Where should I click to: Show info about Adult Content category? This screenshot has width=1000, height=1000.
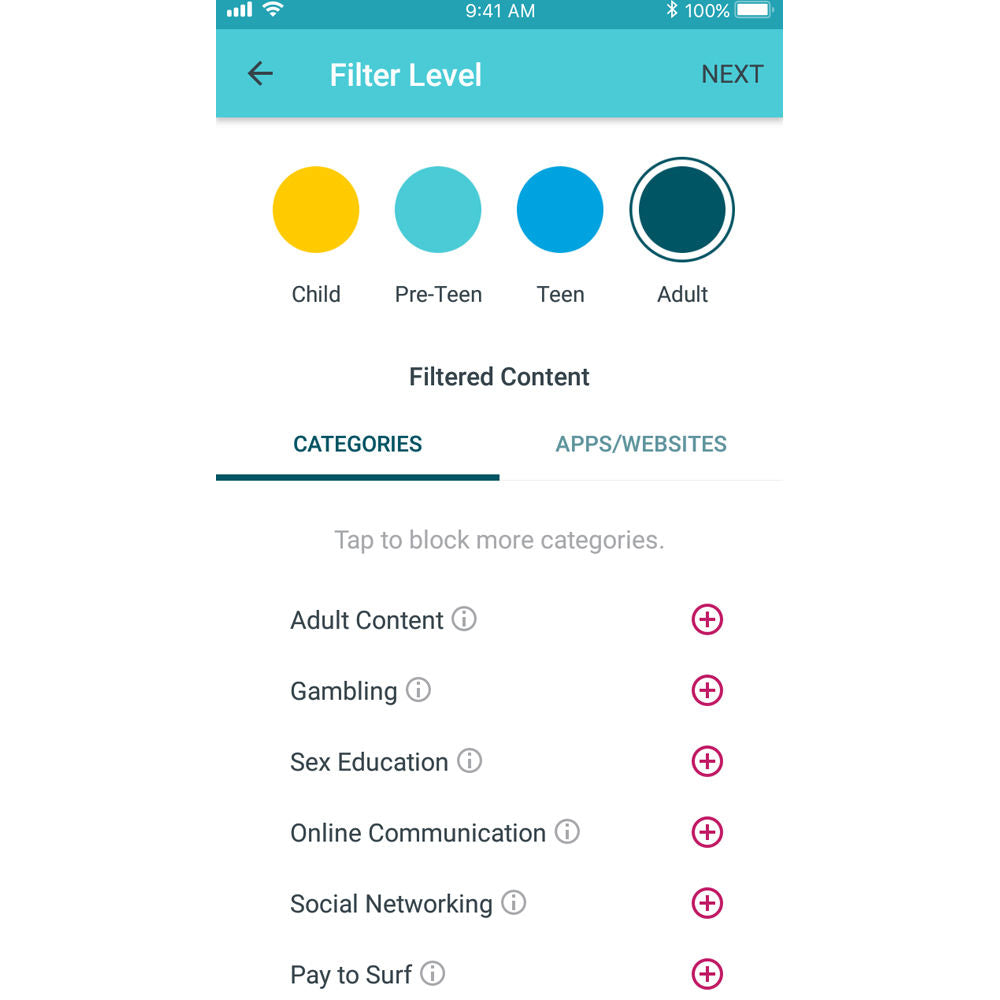[464, 619]
